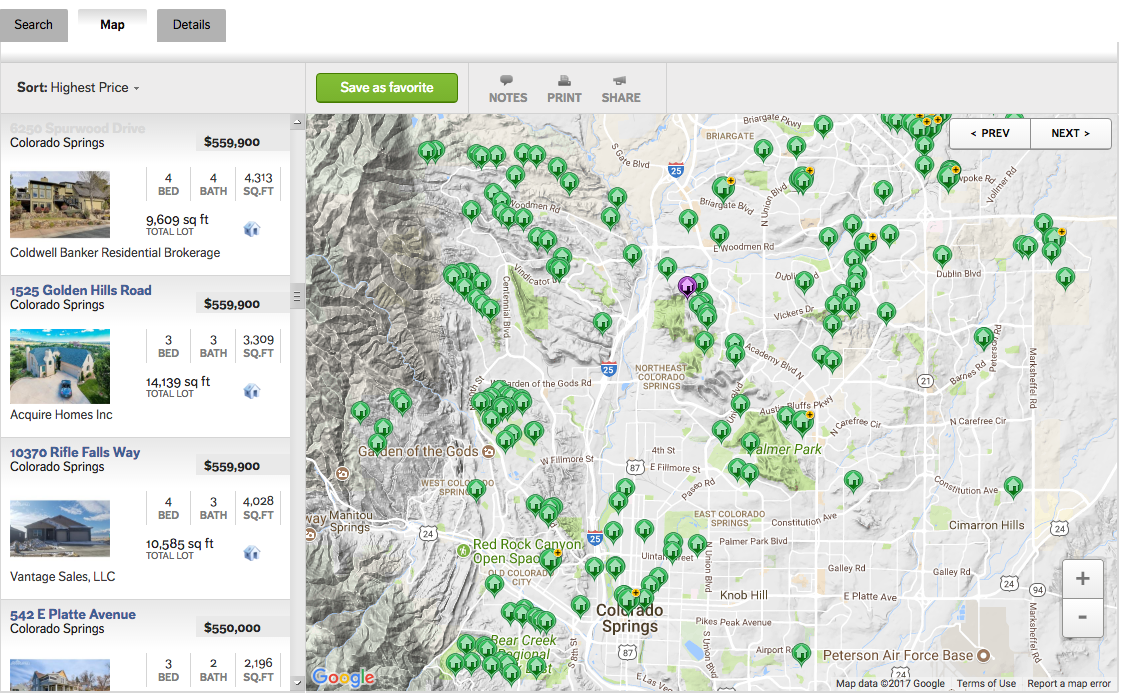
Task: Open the 542 E Platte Avenue listing
Action: click(73, 614)
